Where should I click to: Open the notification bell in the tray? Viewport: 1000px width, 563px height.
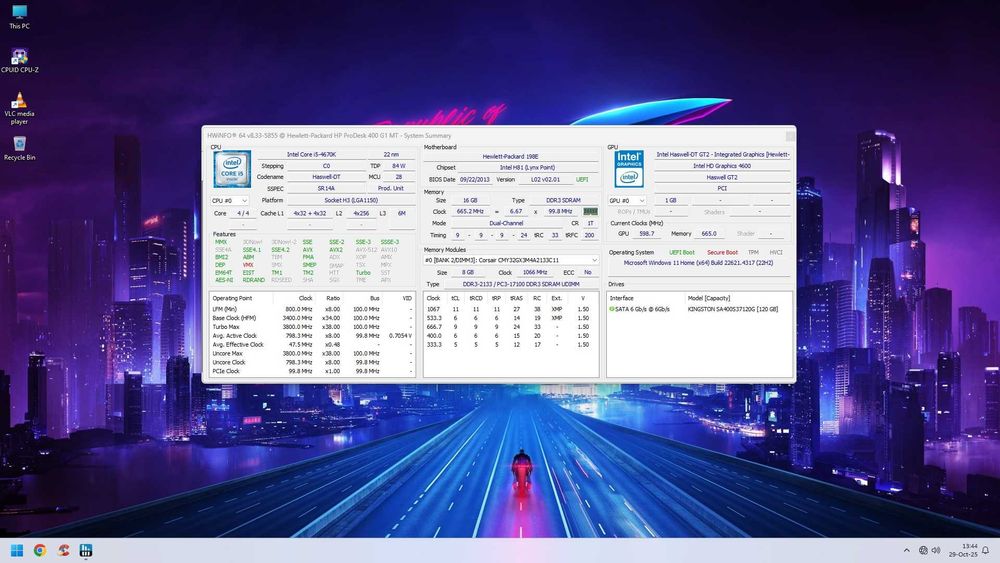pos(985,550)
